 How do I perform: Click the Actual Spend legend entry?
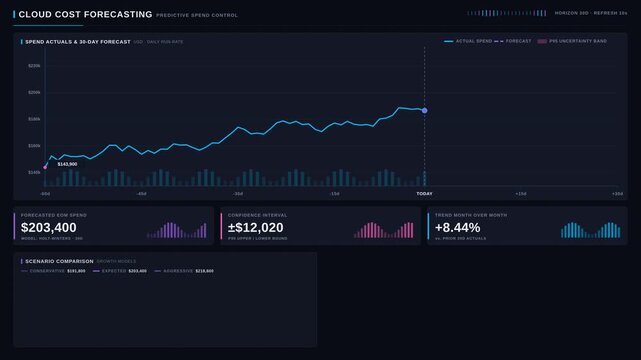468,41
